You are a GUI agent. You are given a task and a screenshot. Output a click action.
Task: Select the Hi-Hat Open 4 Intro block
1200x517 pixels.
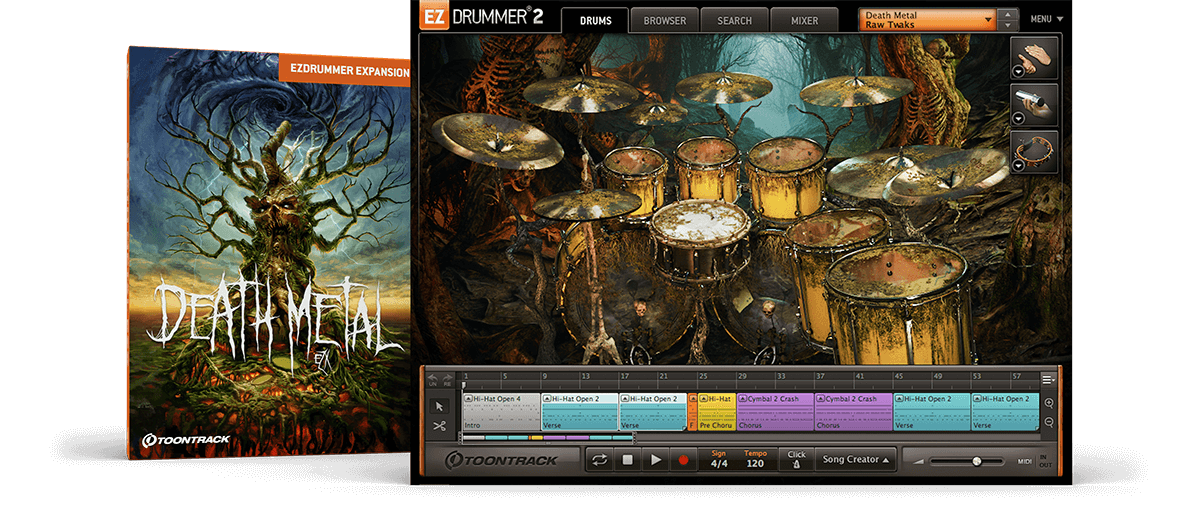coord(501,411)
